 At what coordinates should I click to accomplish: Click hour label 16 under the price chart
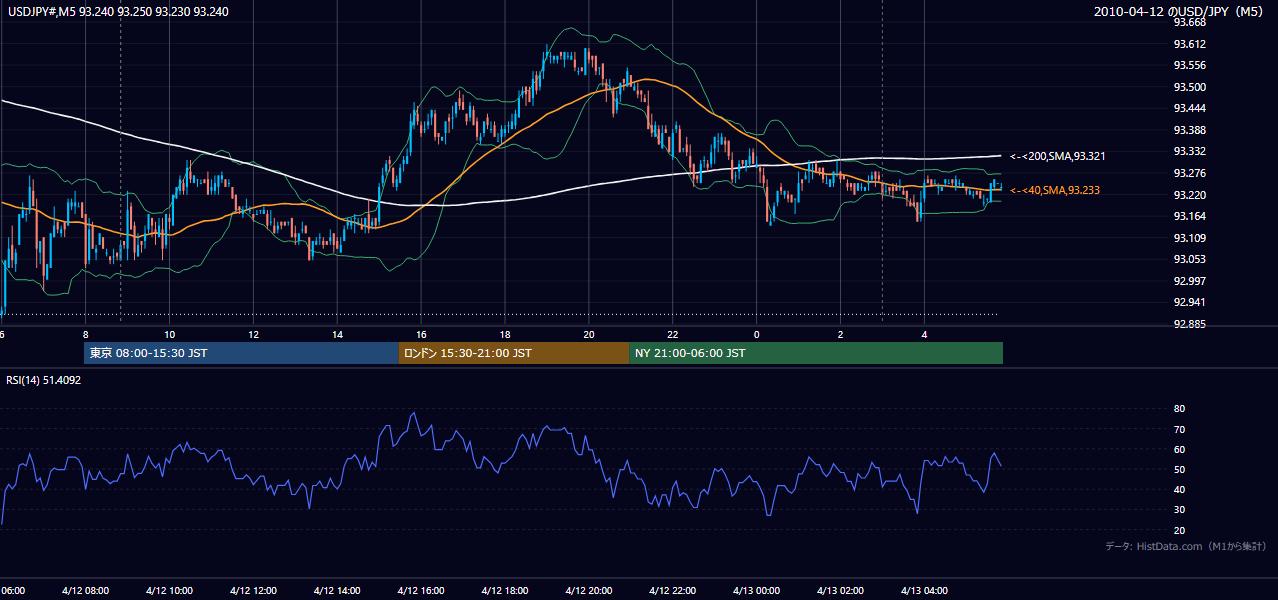coord(421,334)
